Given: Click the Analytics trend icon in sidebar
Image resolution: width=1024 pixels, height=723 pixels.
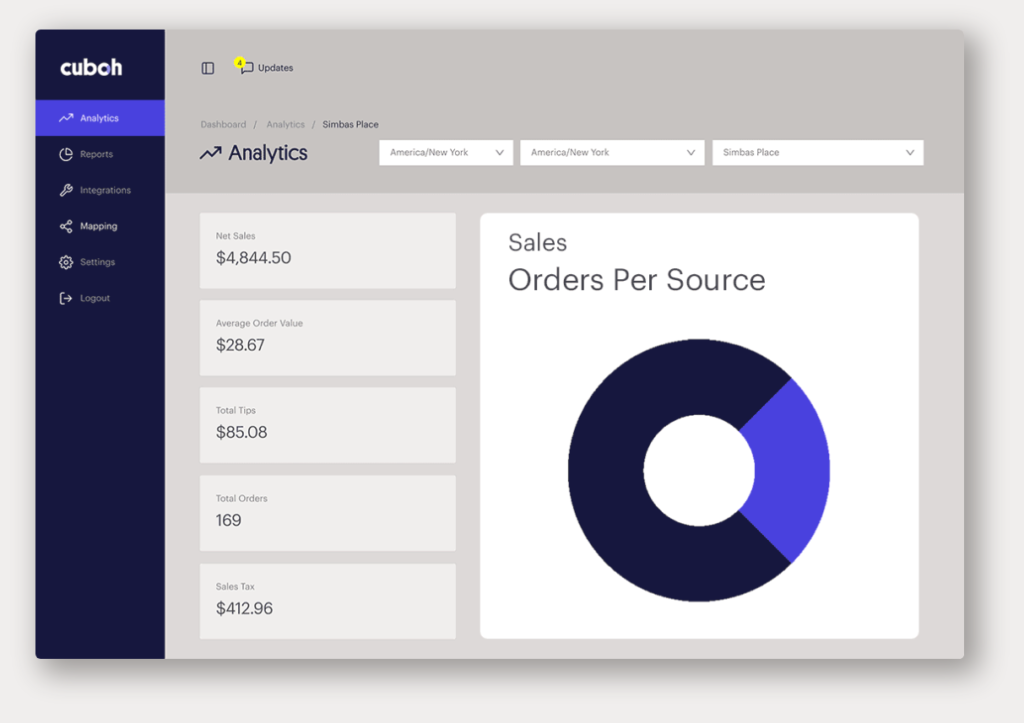Looking at the screenshot, I should tap(66, 118).
